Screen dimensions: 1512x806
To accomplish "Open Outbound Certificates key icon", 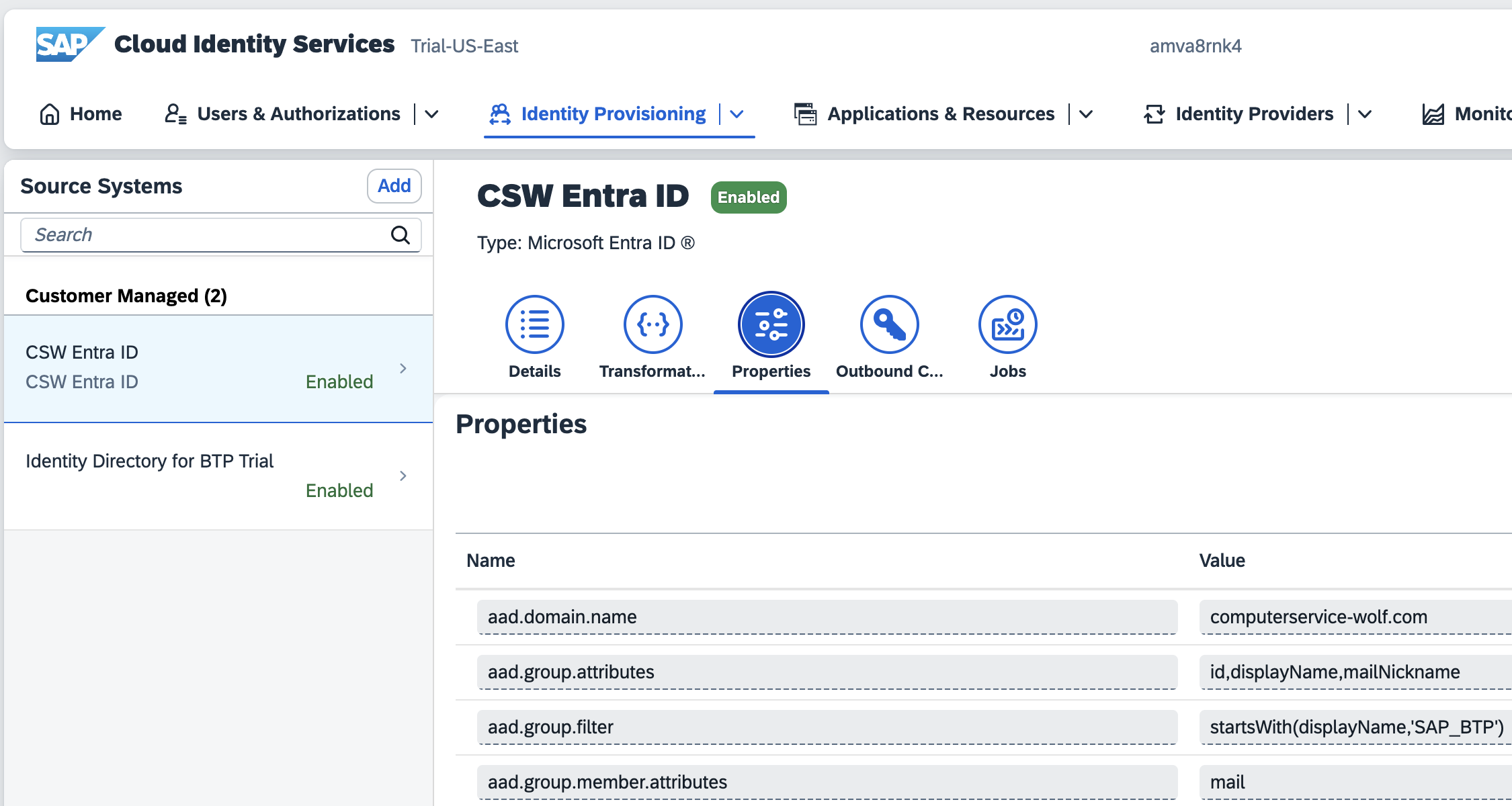I will point(890,324).
